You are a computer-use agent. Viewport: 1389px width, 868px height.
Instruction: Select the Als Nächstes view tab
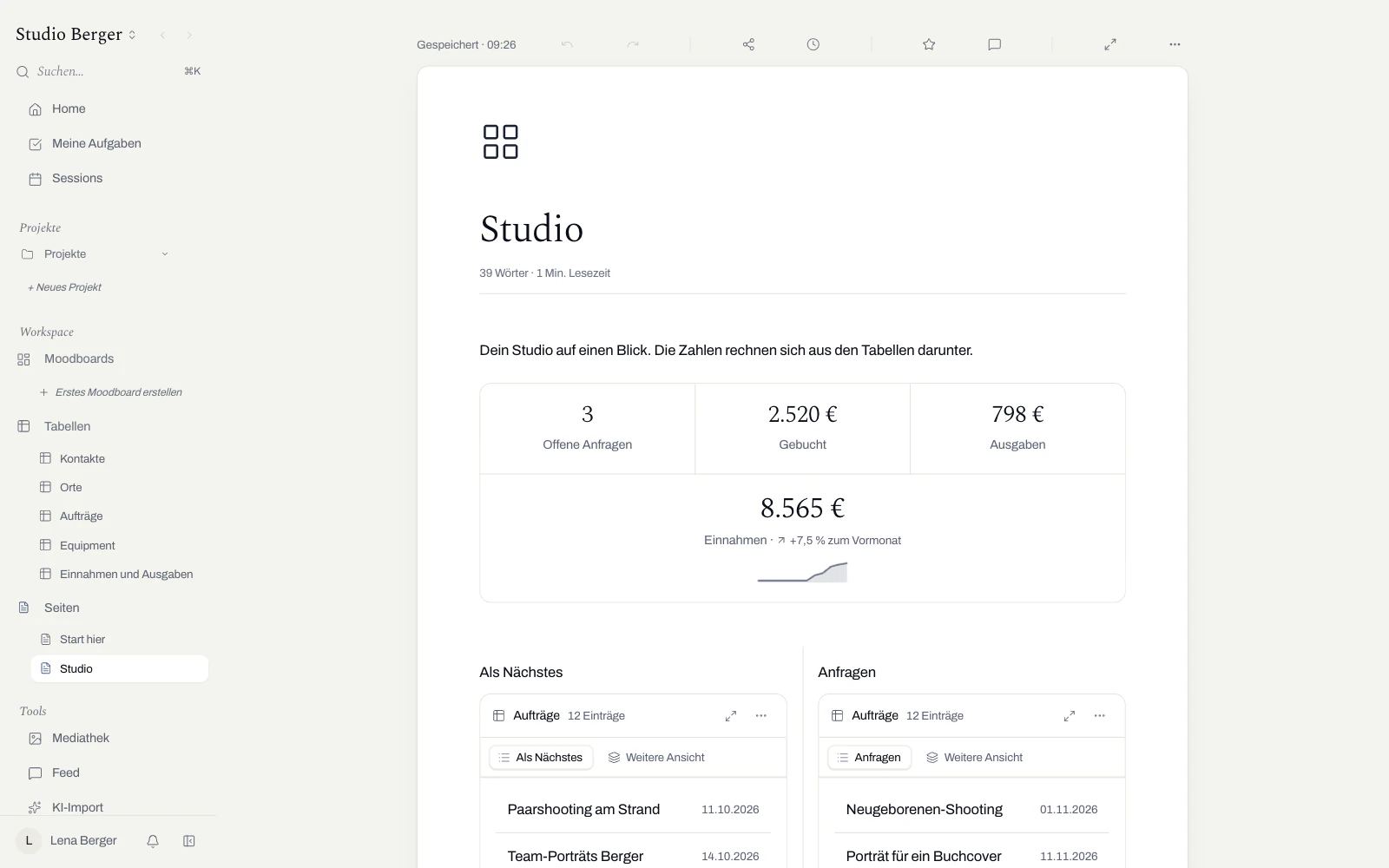pyautogui.click(x=541, y=758)
